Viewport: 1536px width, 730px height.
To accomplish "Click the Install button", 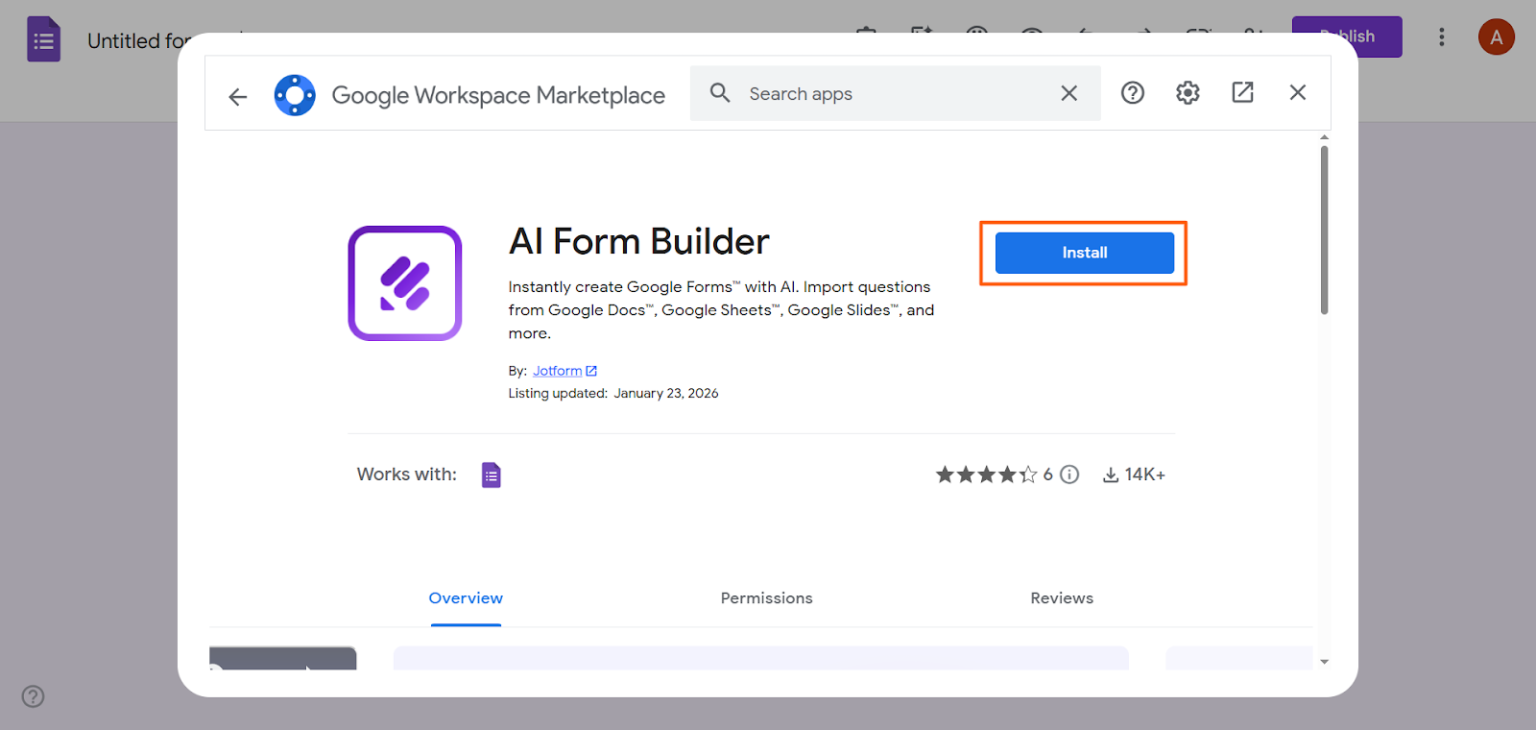I will coord(1084,253).
